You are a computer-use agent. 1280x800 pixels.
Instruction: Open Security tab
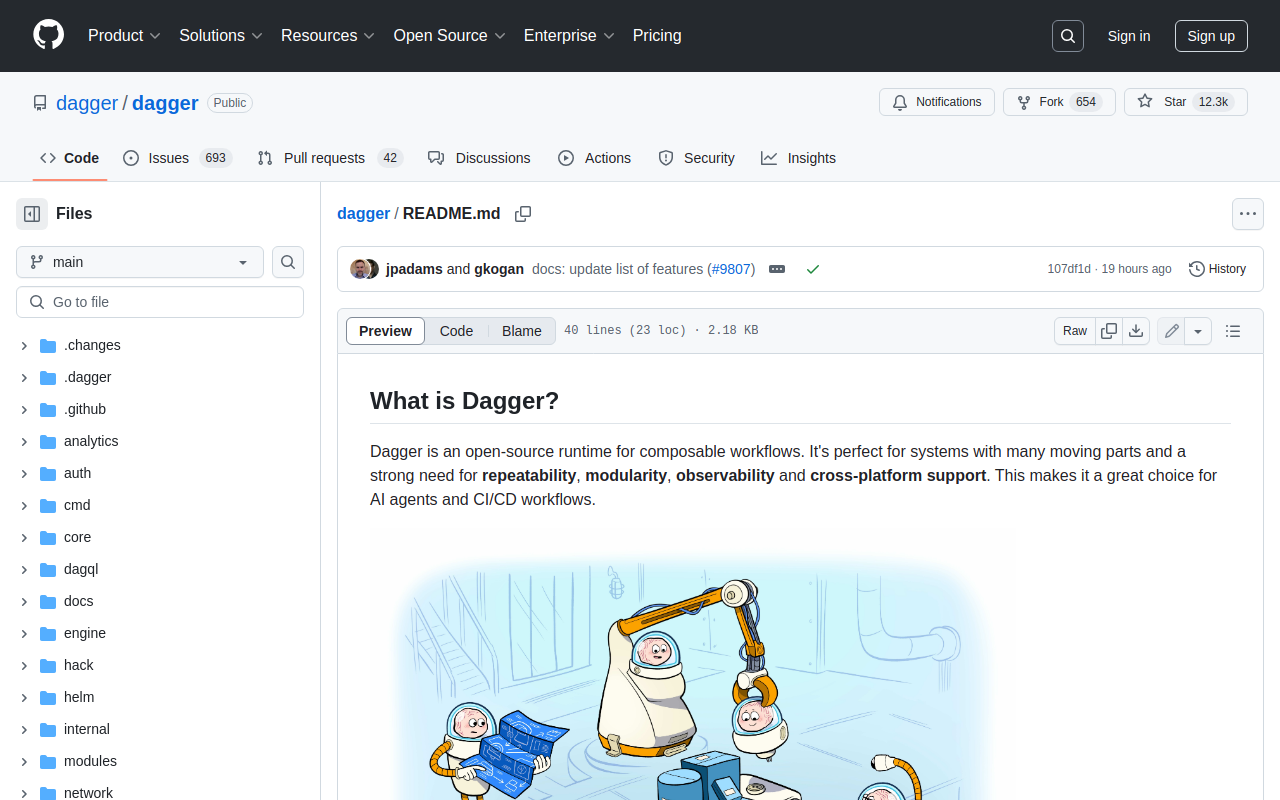pyautogui.click(x=696, y=158)
